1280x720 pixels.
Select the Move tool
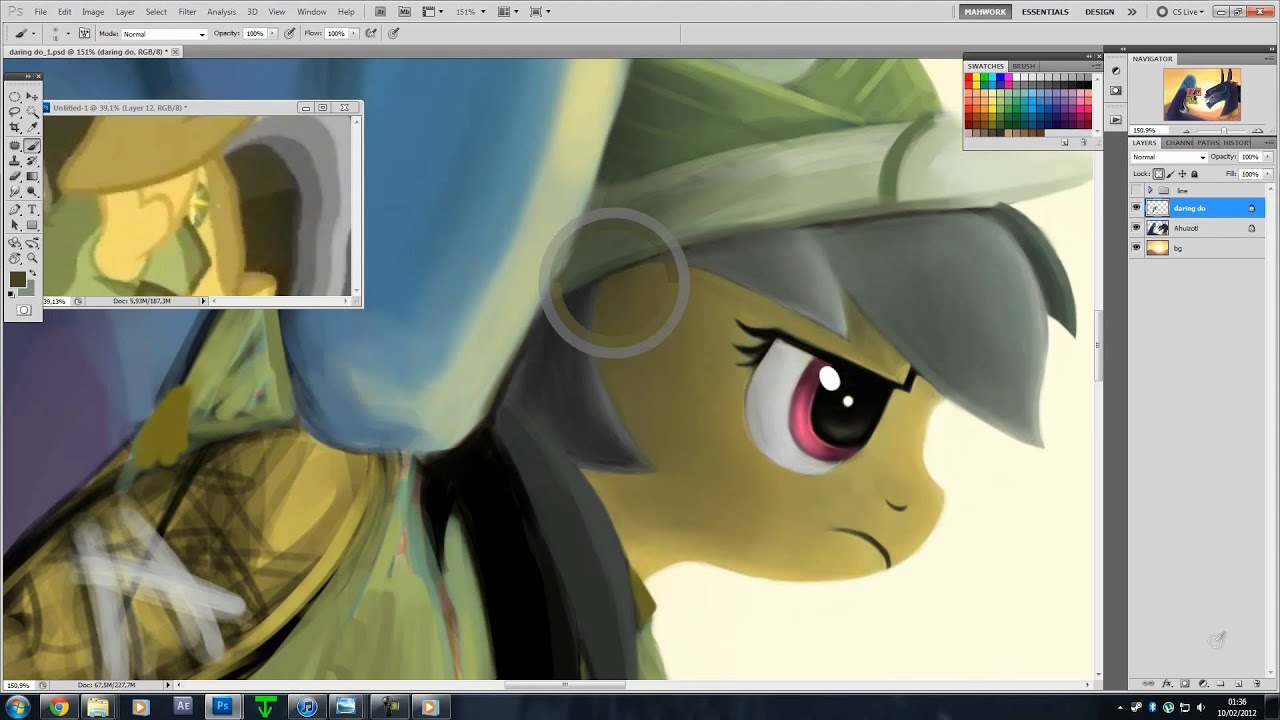coord(32,96)
